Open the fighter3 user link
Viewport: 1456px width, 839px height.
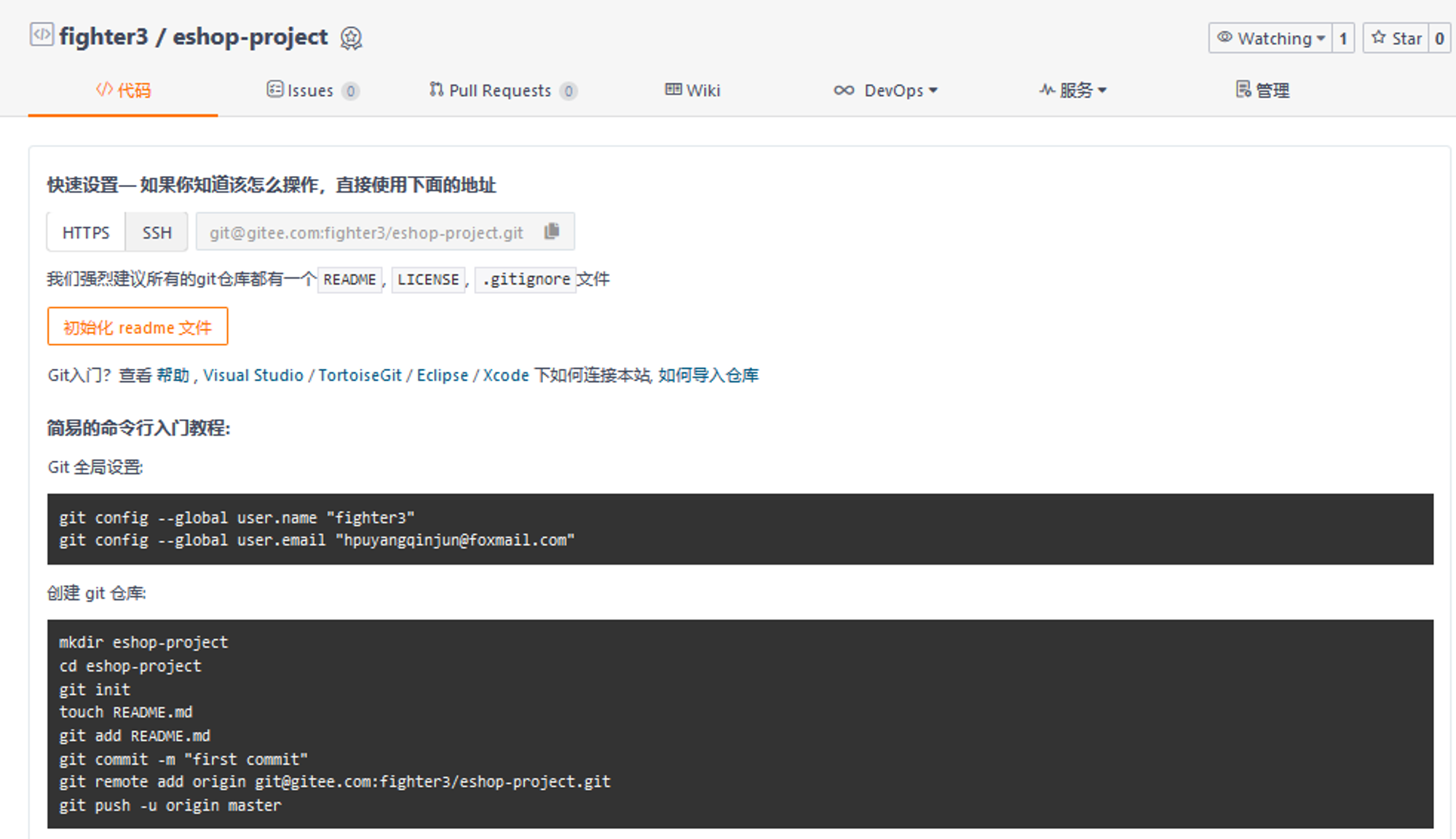click(x=103, y=36)
